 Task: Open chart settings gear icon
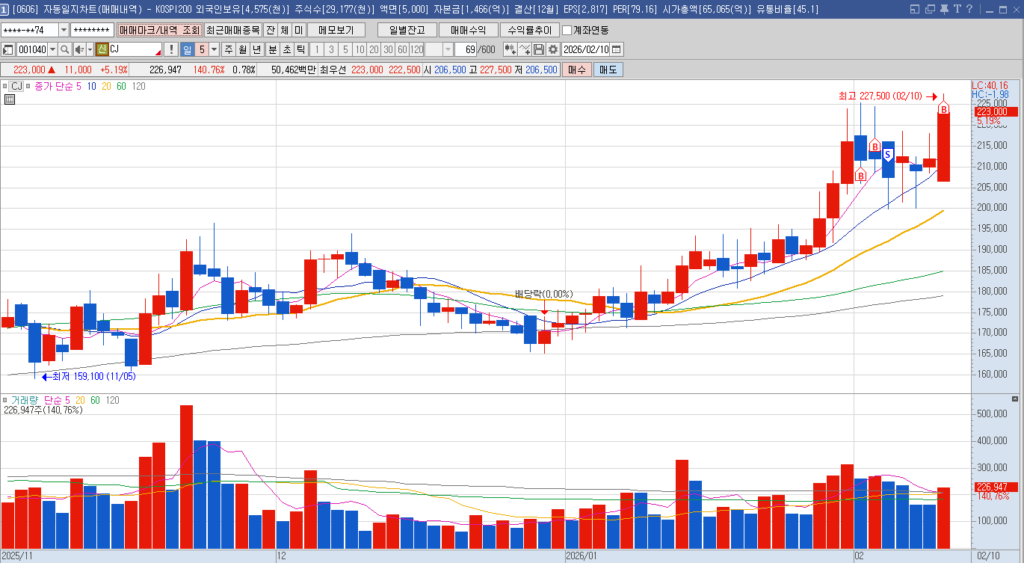pos(553,49)
